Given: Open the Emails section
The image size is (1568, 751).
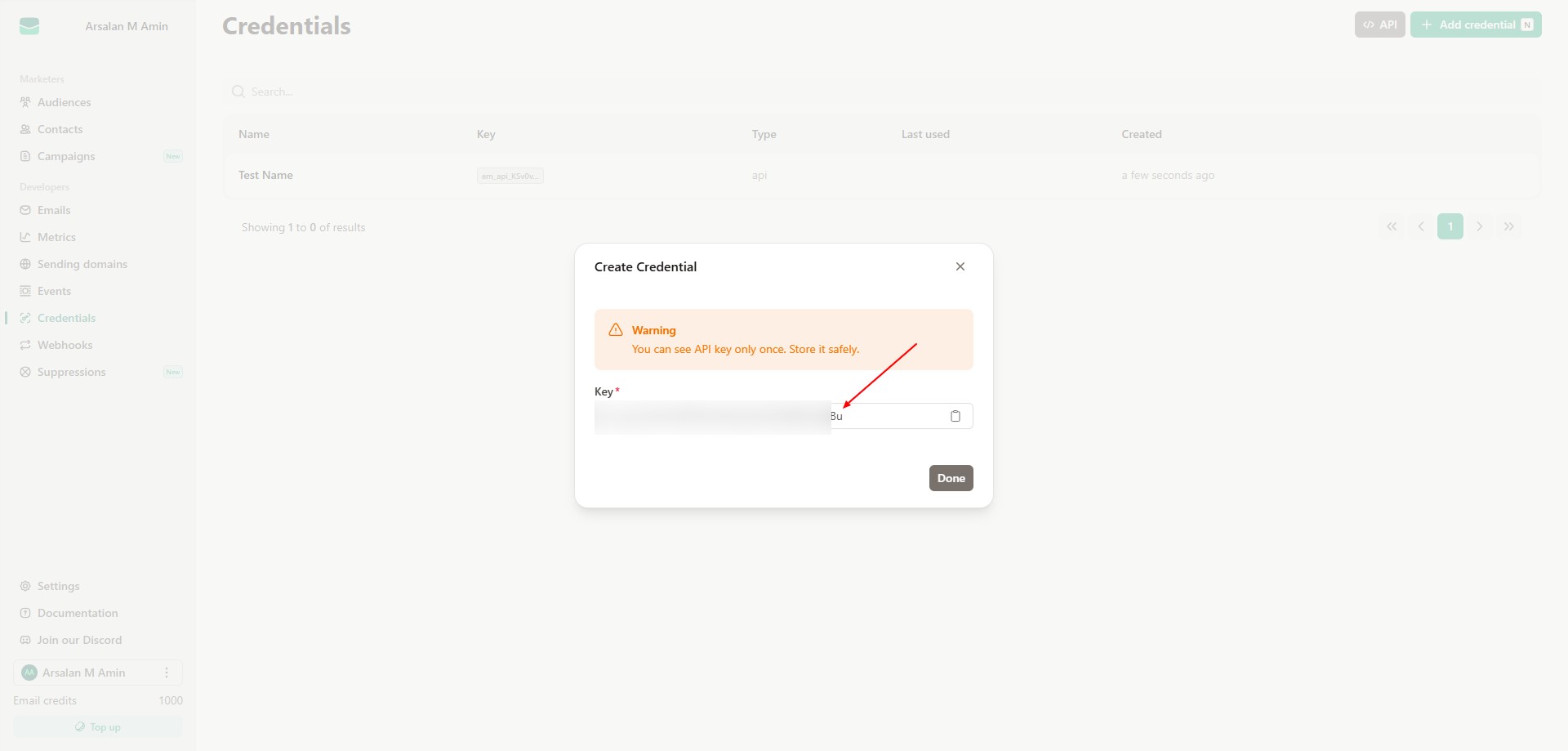Looking at the screenshot, I should [54, 210].
